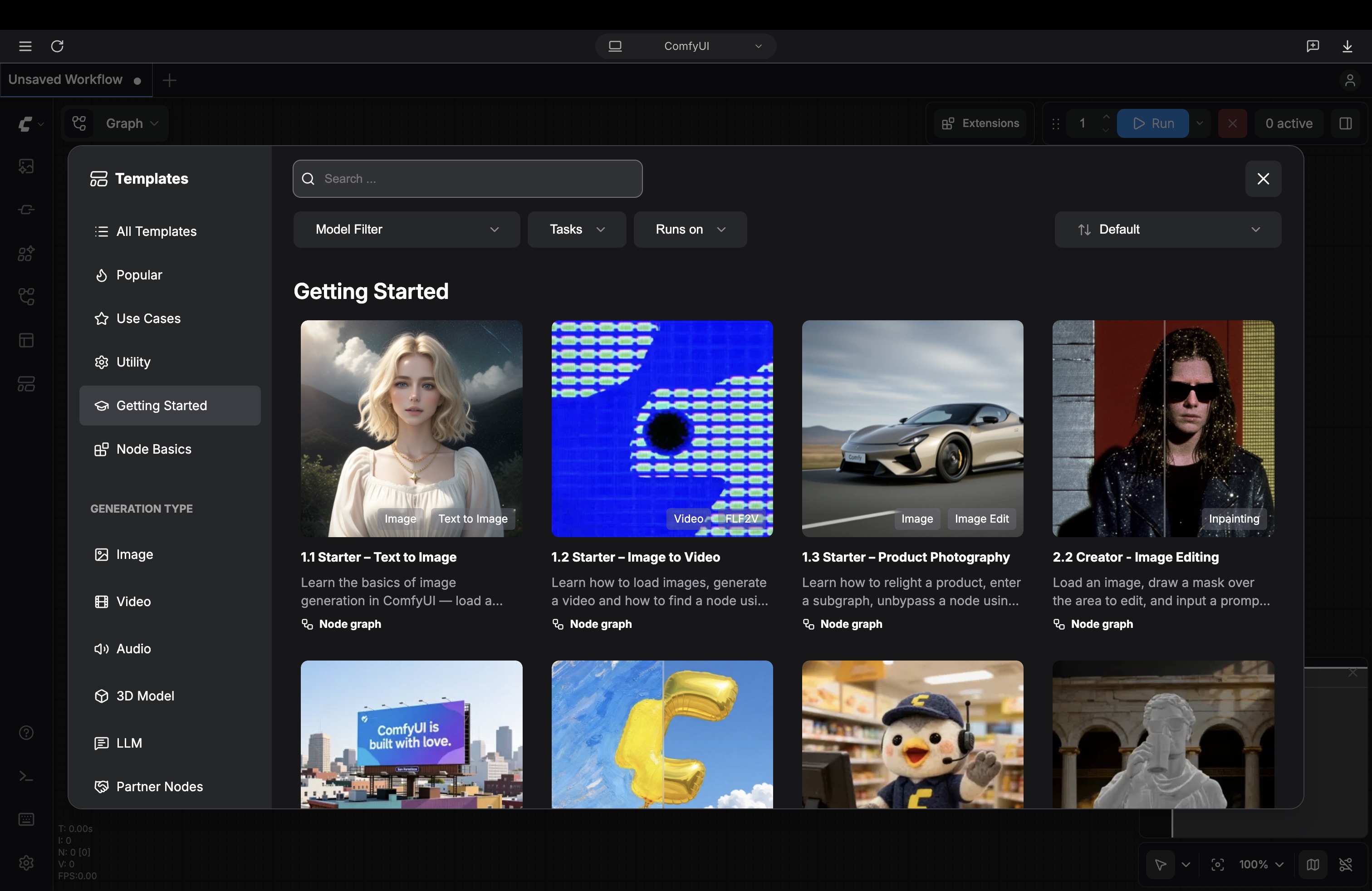1372x891 pixels.
Task: Open the Model Filter dropdown
Action: click(407, 230)
